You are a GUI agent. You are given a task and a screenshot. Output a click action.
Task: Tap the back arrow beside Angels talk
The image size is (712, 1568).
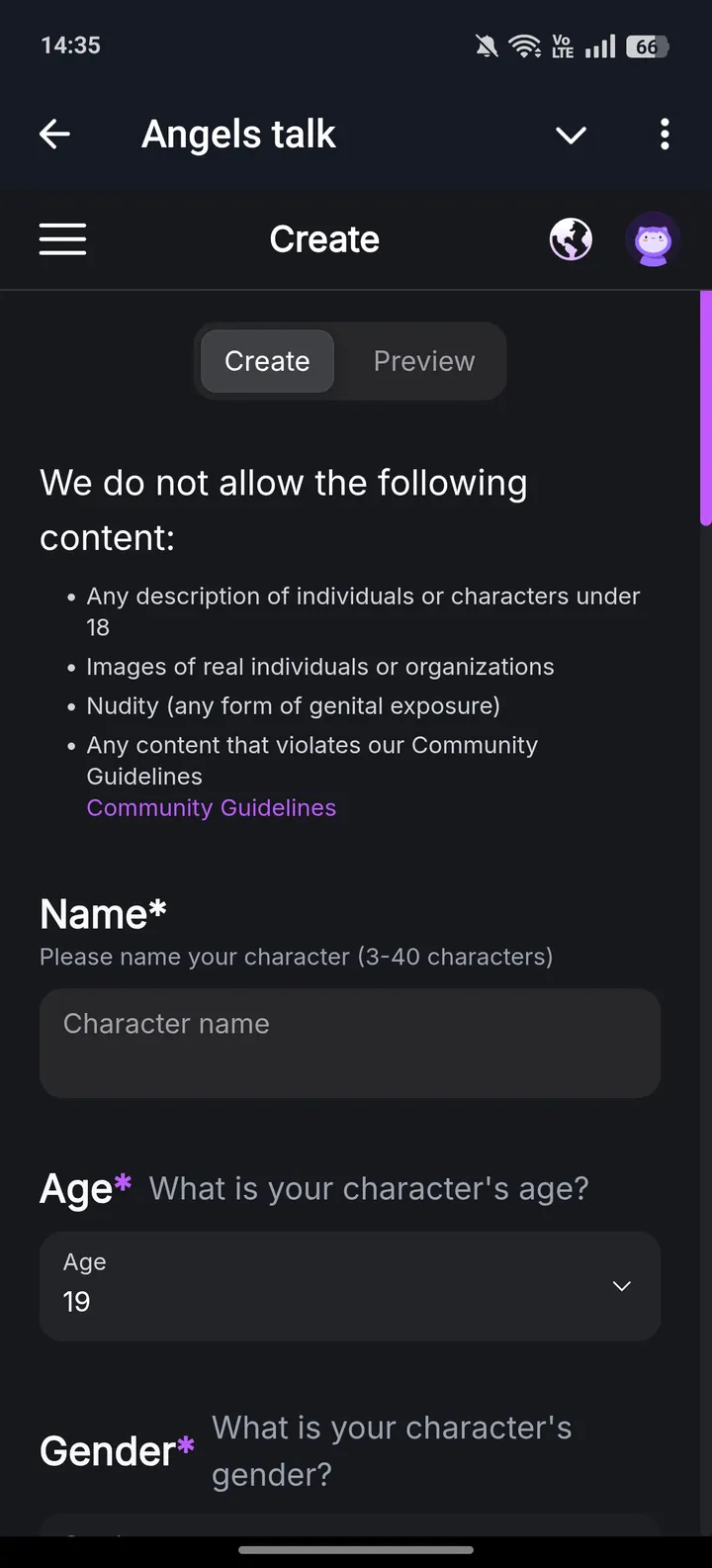(x=55, y=134)
